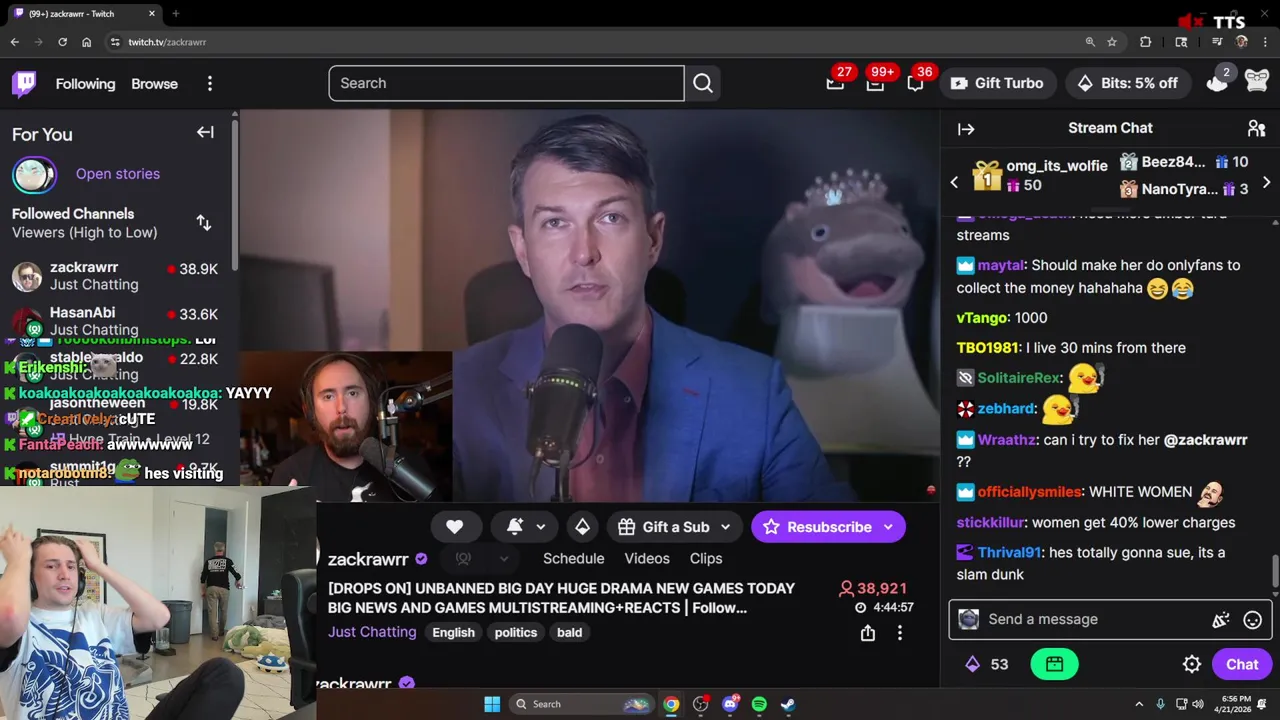The width and height of the screenshot is (1280, 720).
Task: Show previous gift leaderboard entries
Action: coord(954,182)
